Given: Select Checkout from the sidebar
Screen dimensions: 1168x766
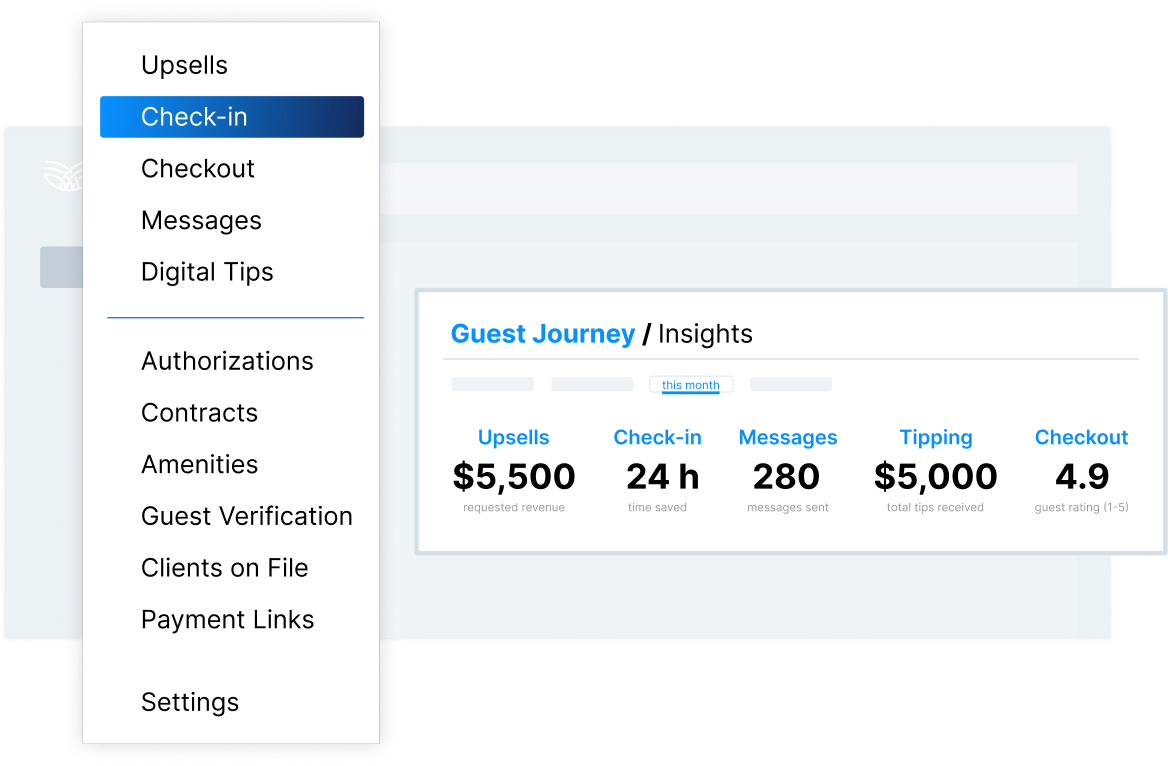Looking at the screenshot, I should click(198, 169).
